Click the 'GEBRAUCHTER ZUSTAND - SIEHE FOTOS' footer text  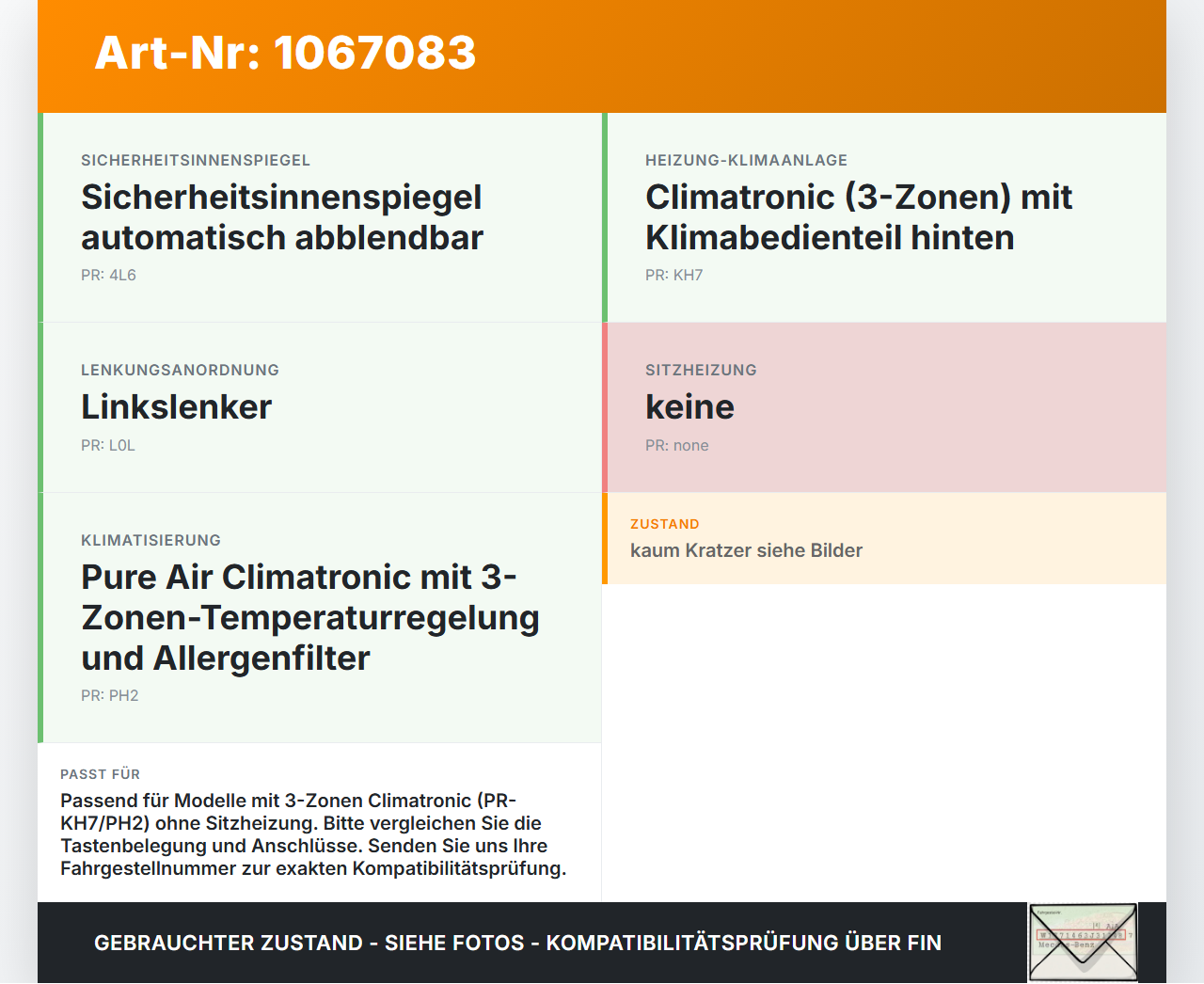click(517, 943)
